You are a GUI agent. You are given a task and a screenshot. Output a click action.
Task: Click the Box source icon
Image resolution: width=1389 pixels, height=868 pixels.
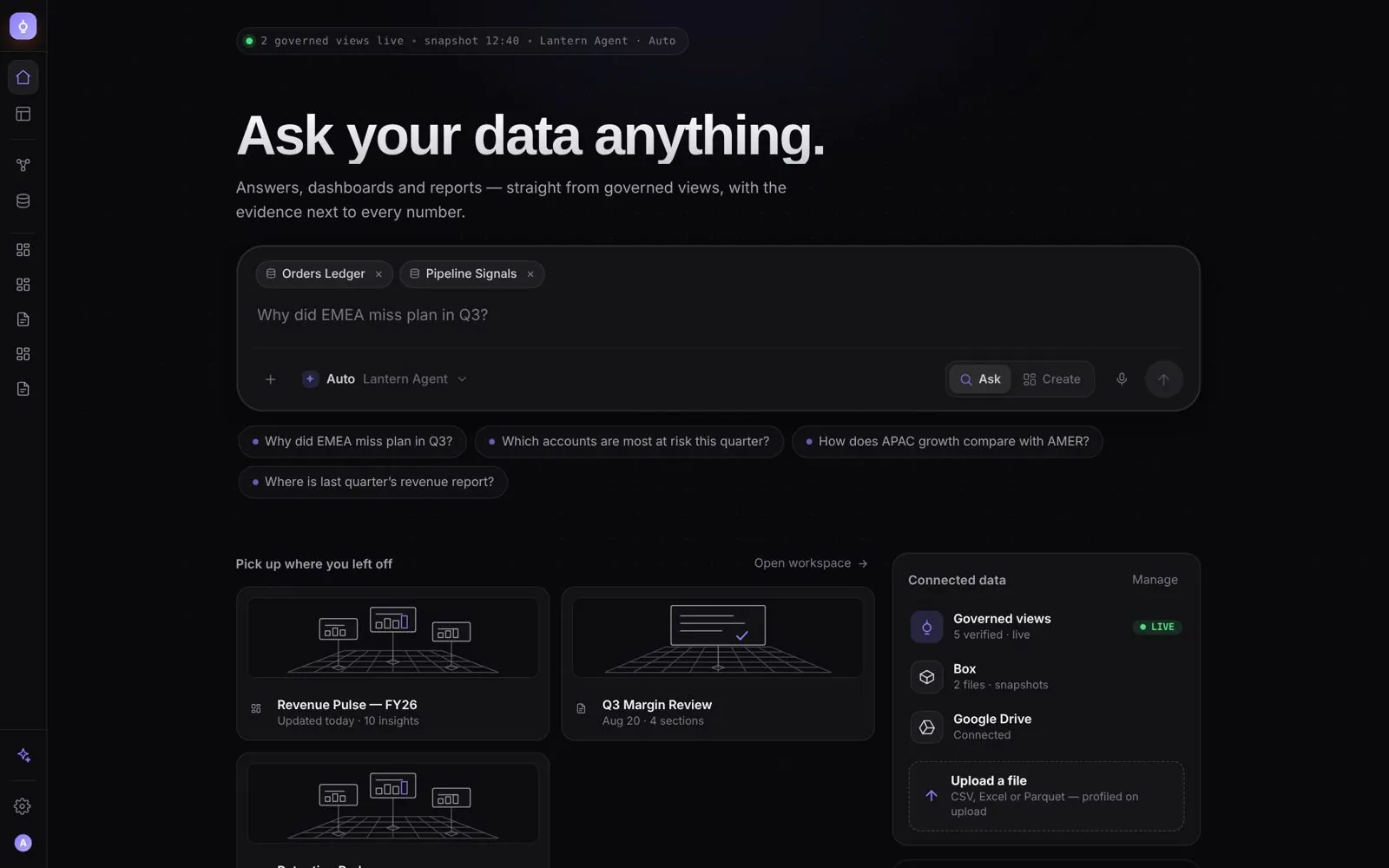pyautogui.click(x=927, y=677)
